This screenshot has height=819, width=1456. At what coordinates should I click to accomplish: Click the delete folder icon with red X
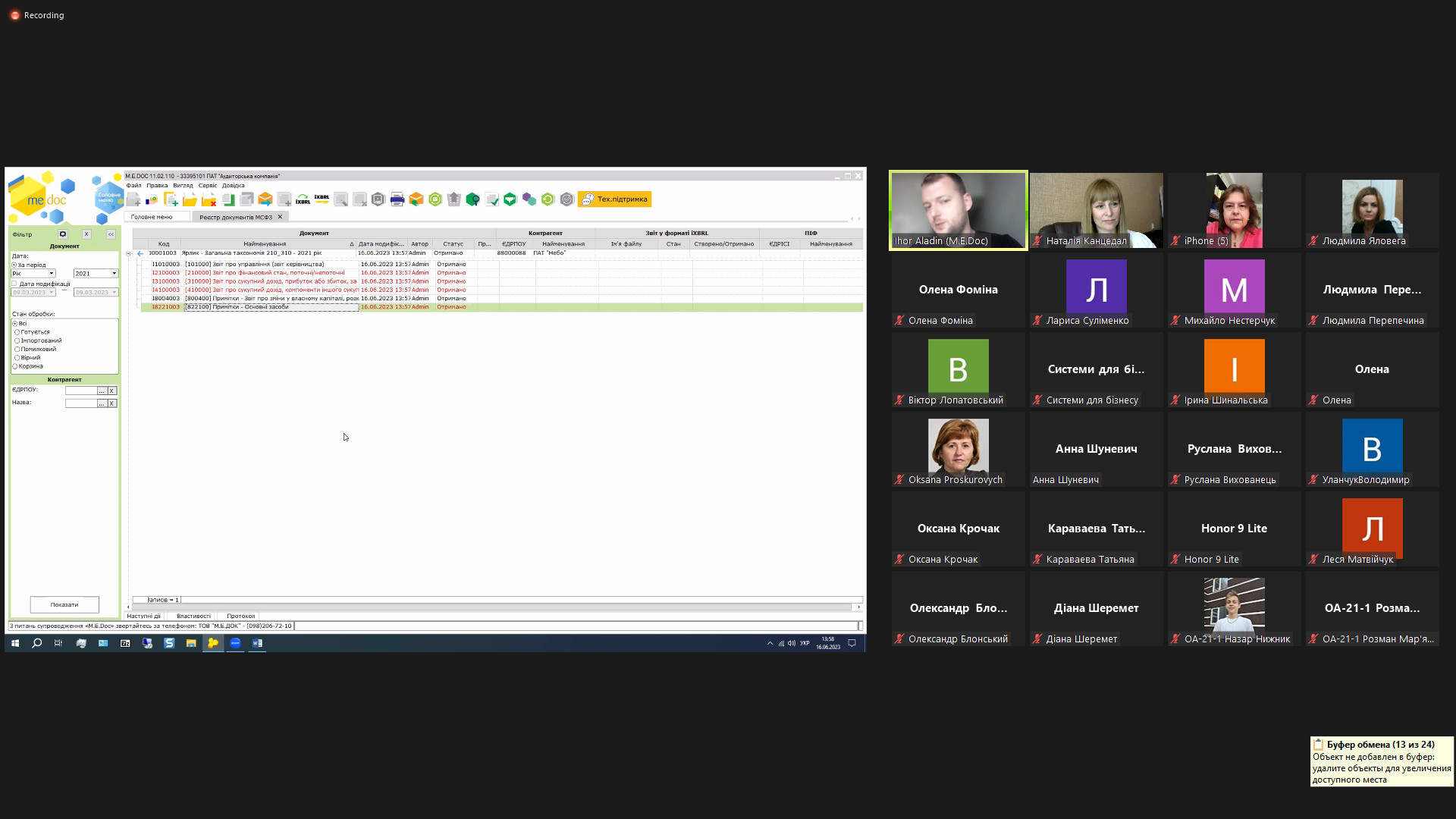(209, 199)
